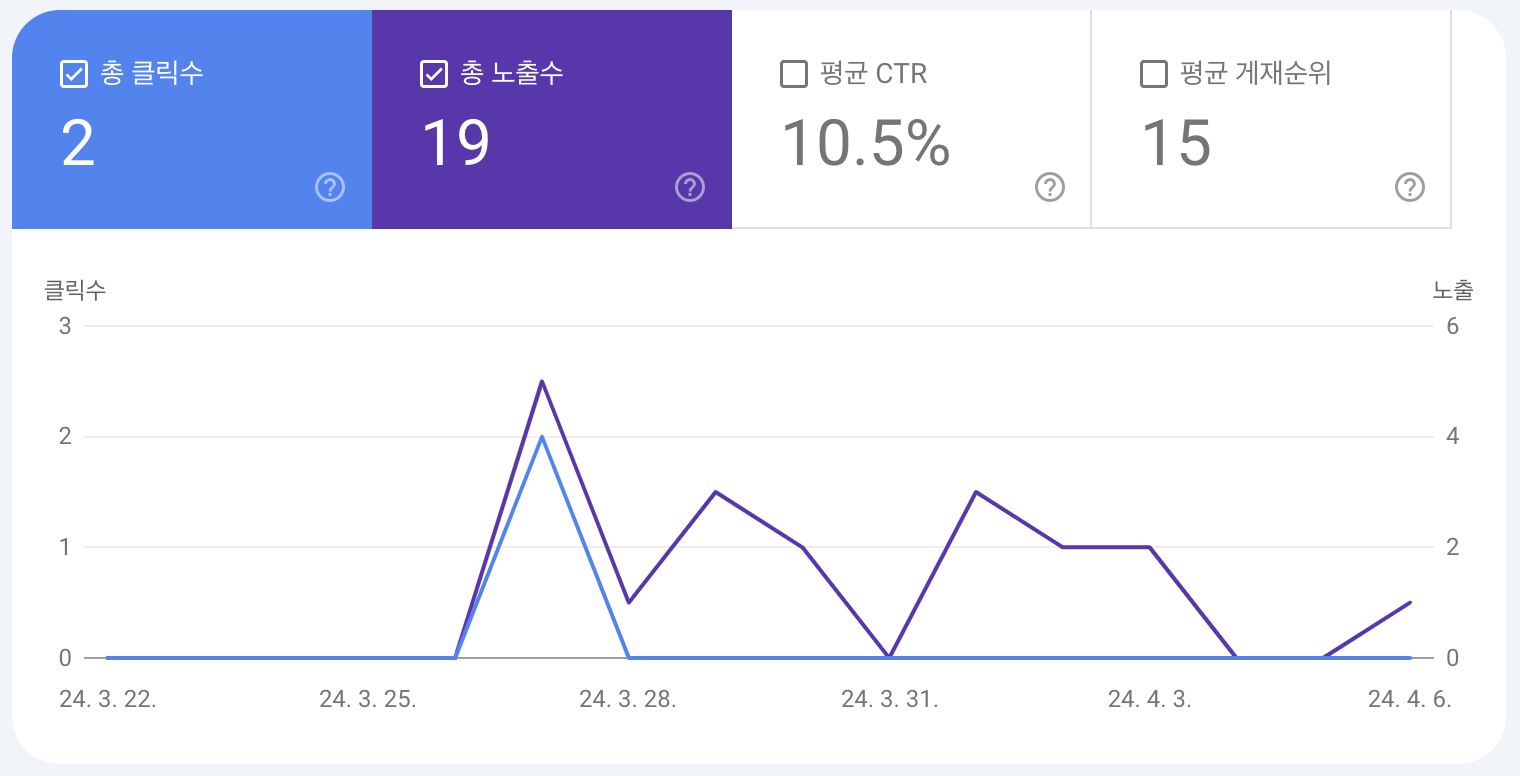Viewport: 1520px width, 776px height.
Task: Uncheck the 총 노출수 checkbox
Action: [x=434, y=73]
